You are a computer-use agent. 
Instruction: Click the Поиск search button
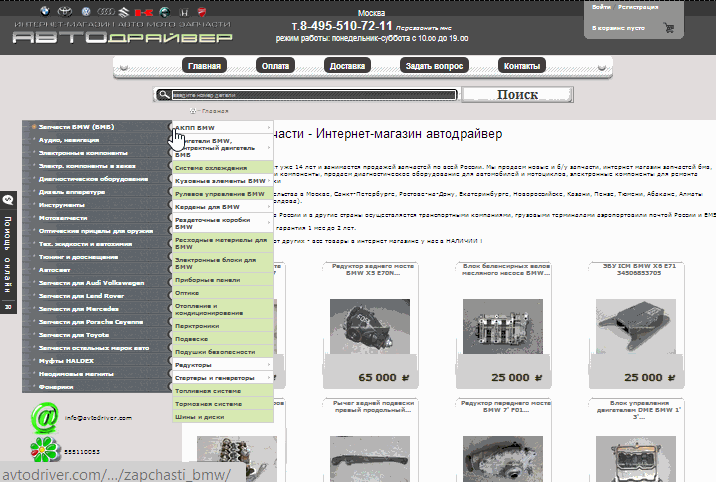517,94
